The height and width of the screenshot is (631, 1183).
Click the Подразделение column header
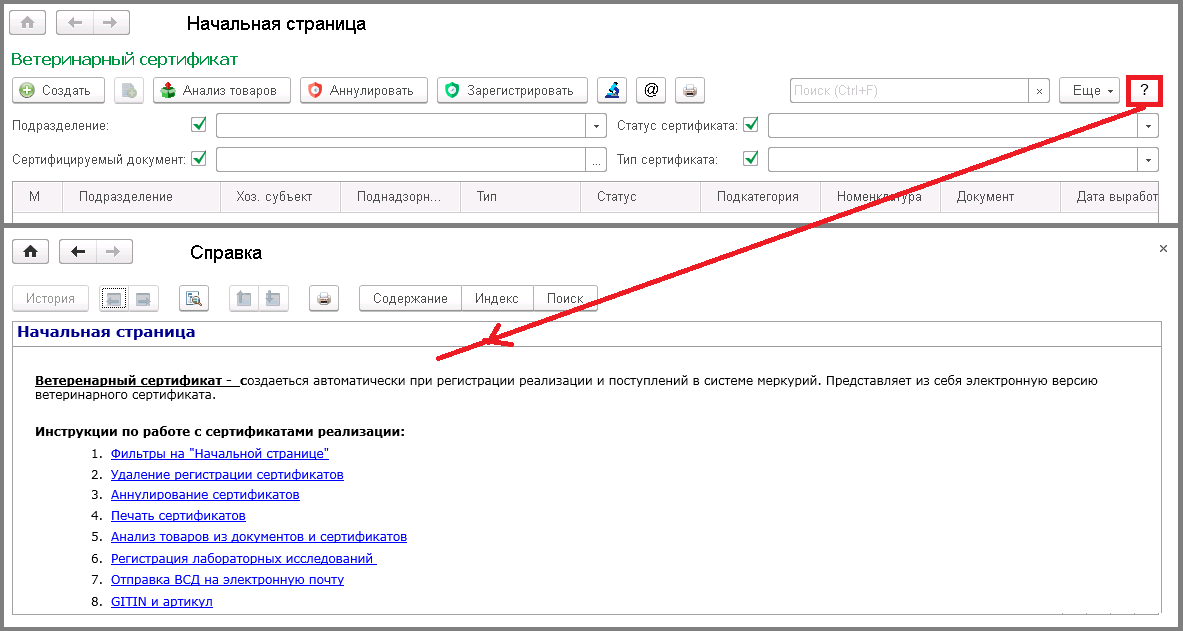click(x=141, y=197)
